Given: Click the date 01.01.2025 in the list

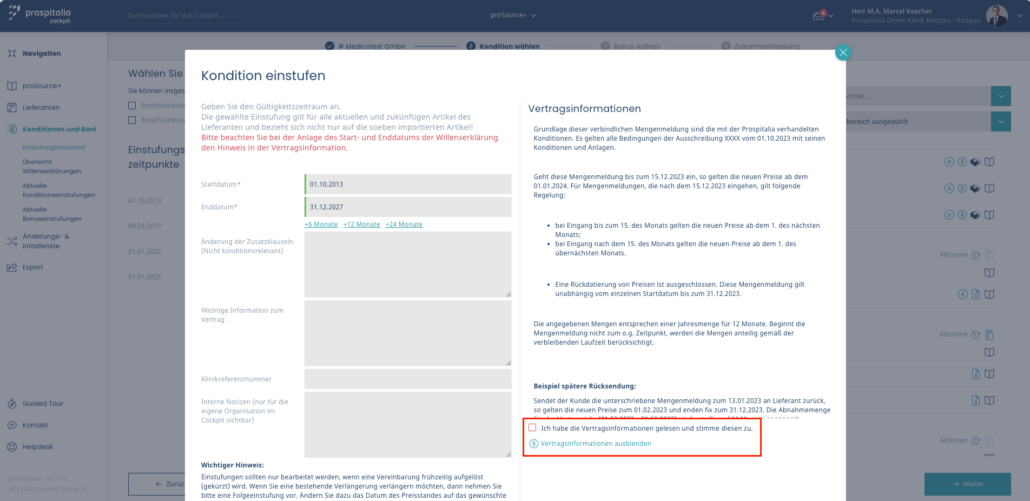Looking at the screenshot, I should tap(145, 276).
